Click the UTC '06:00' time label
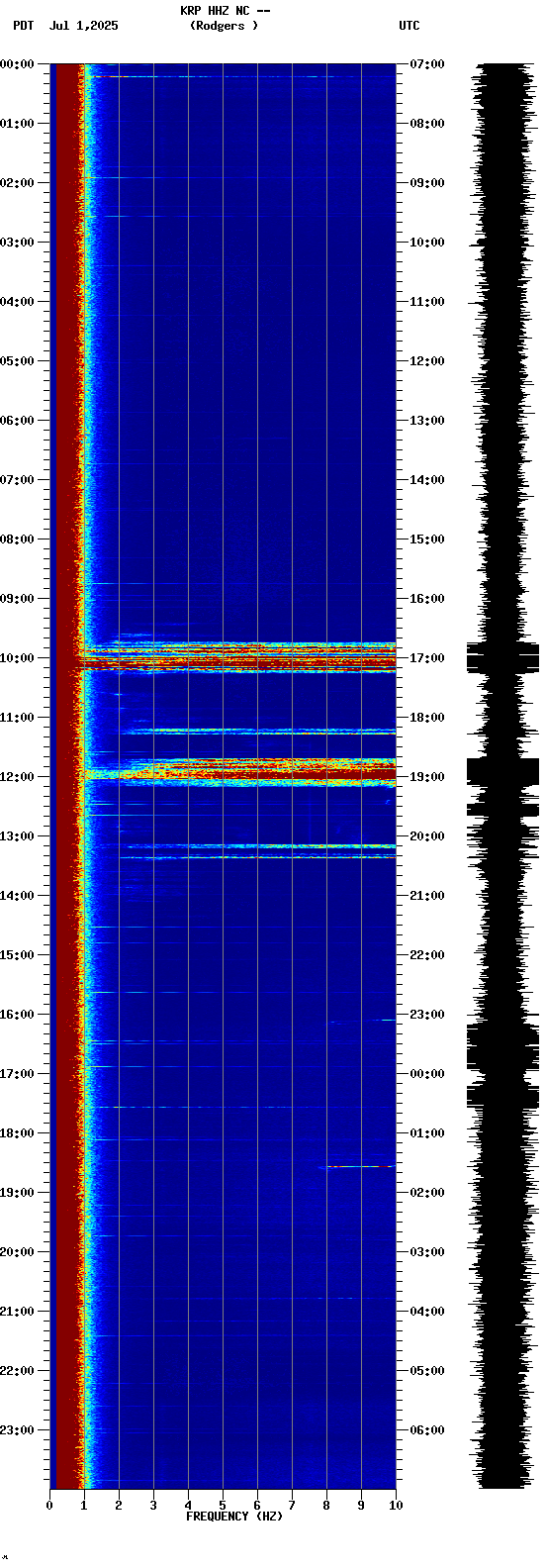 point(426,1430)
